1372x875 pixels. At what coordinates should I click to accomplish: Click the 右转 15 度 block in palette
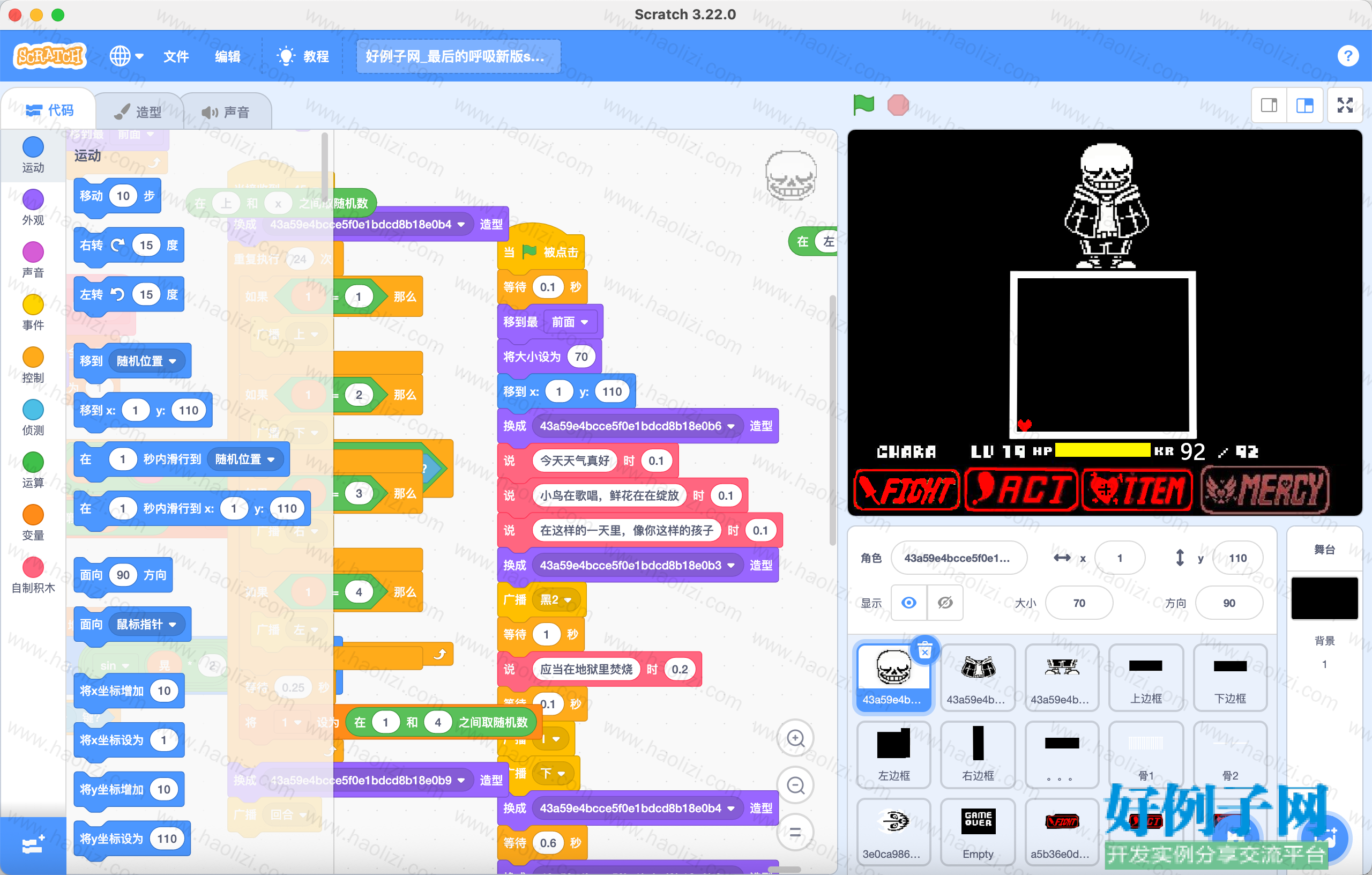tap(129, 245)
